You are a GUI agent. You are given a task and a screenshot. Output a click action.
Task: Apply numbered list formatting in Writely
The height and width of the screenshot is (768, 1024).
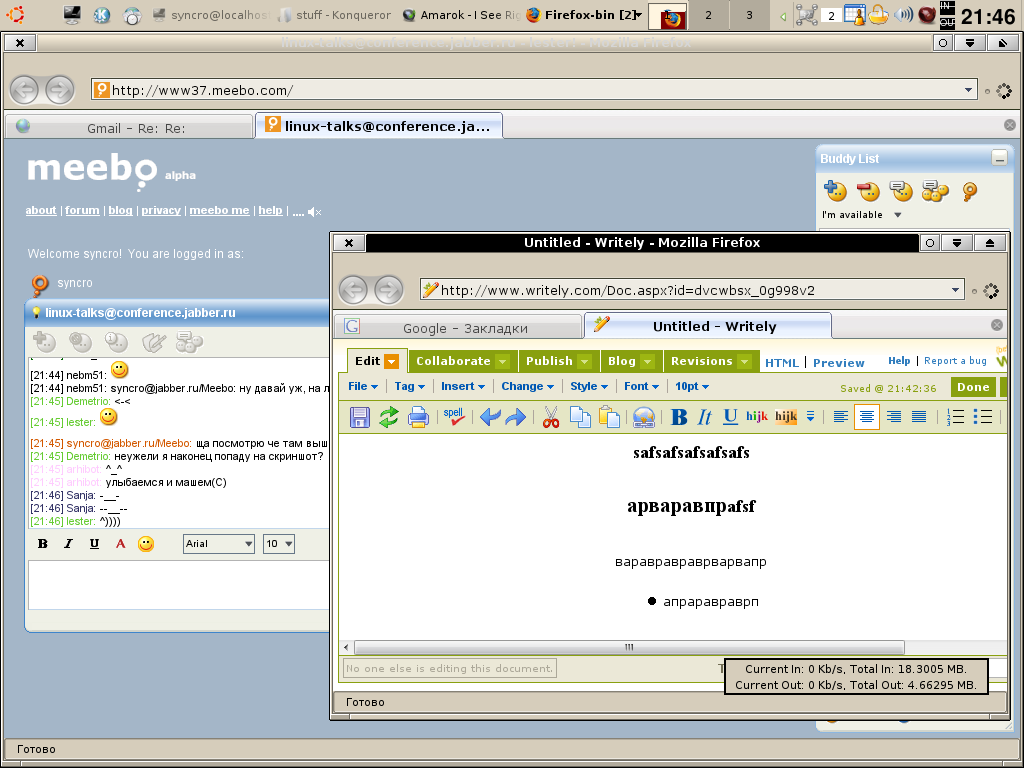tap(955, 417)
